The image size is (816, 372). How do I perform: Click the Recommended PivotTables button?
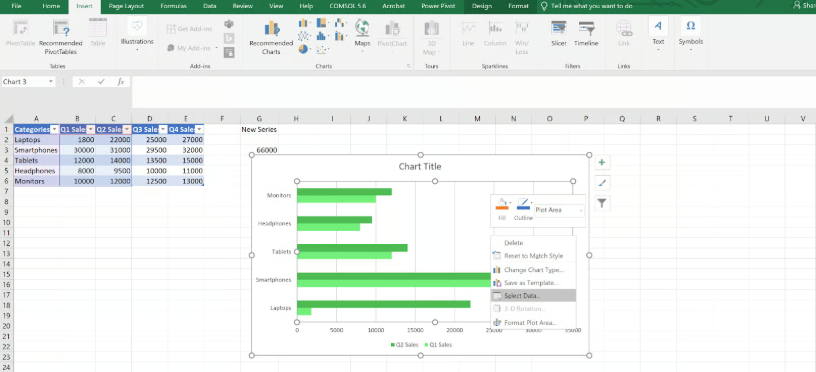[x=60, y=36]
